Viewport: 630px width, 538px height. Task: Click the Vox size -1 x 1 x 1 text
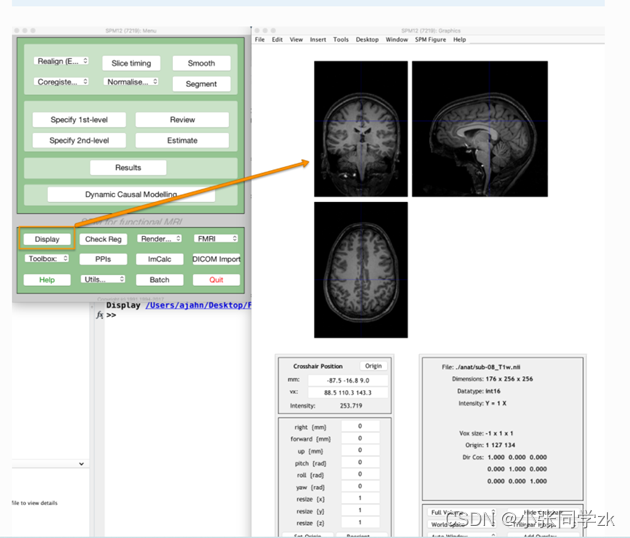tap(486, 433)
